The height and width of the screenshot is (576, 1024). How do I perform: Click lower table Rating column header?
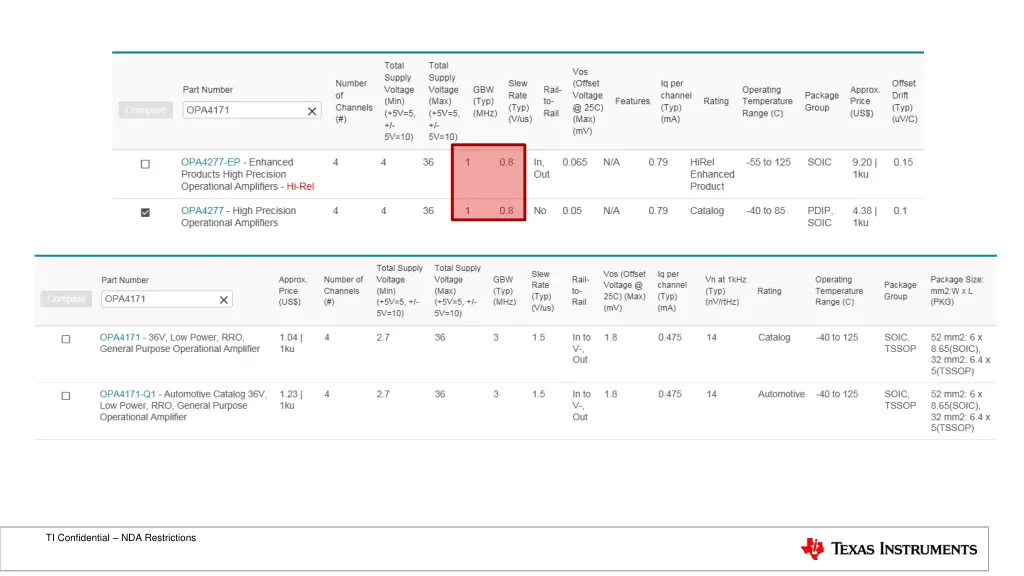(x=769, y=291)
